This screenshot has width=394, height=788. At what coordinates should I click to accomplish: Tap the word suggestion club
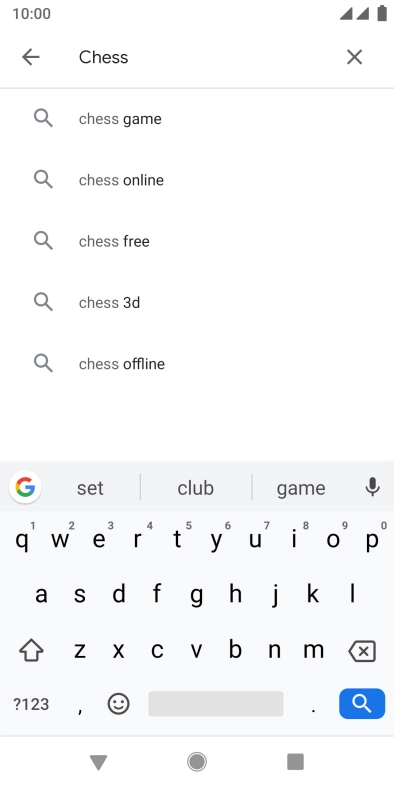[x=195, y=488]
